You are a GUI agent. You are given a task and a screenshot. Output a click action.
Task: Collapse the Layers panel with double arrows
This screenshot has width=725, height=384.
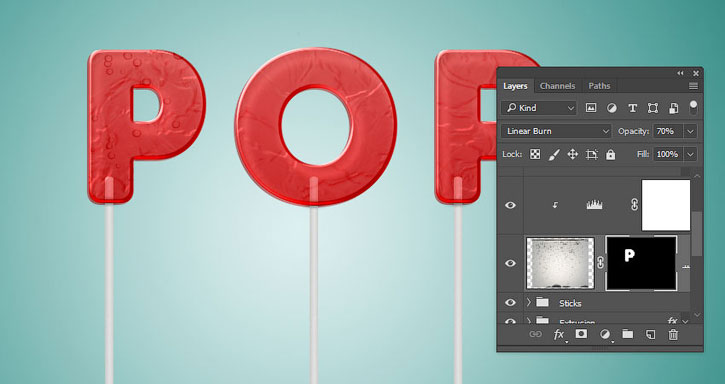(x=680, y=73)
